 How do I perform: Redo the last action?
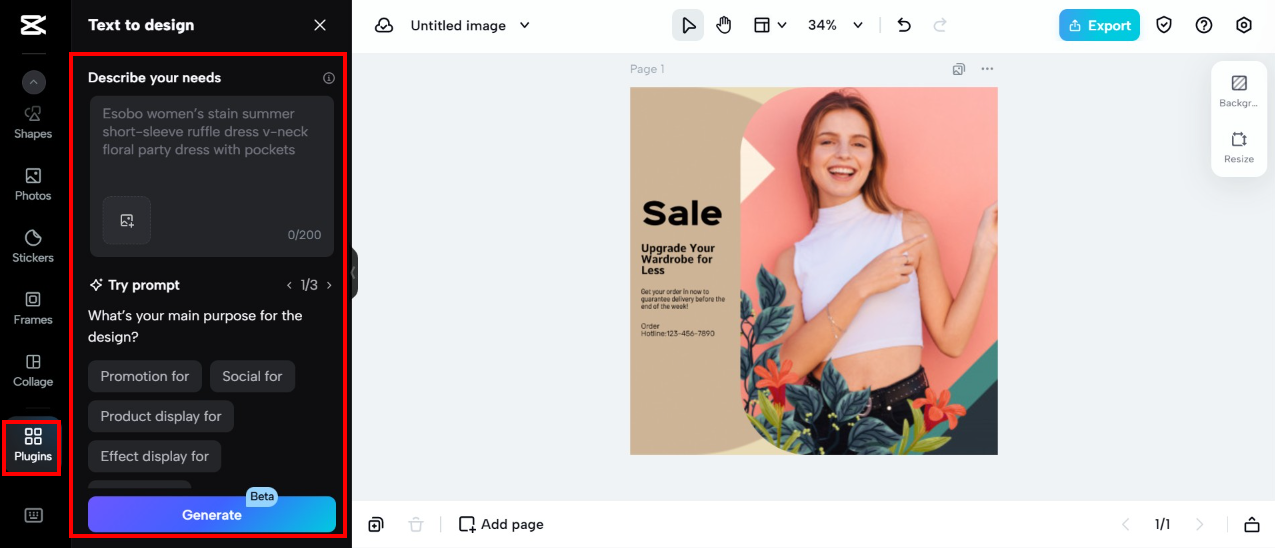[x=939, y=25]
